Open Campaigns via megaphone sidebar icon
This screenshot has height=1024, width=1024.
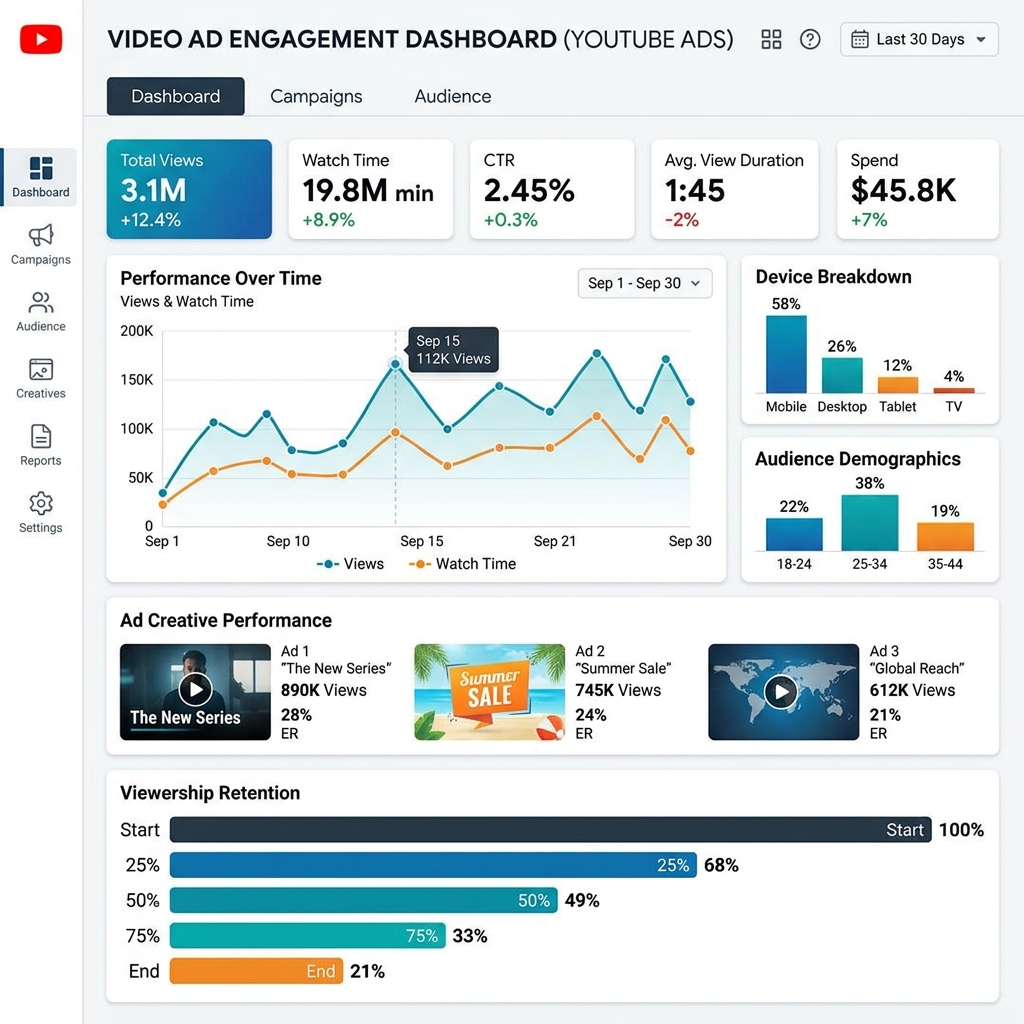[x=41, y=235]
